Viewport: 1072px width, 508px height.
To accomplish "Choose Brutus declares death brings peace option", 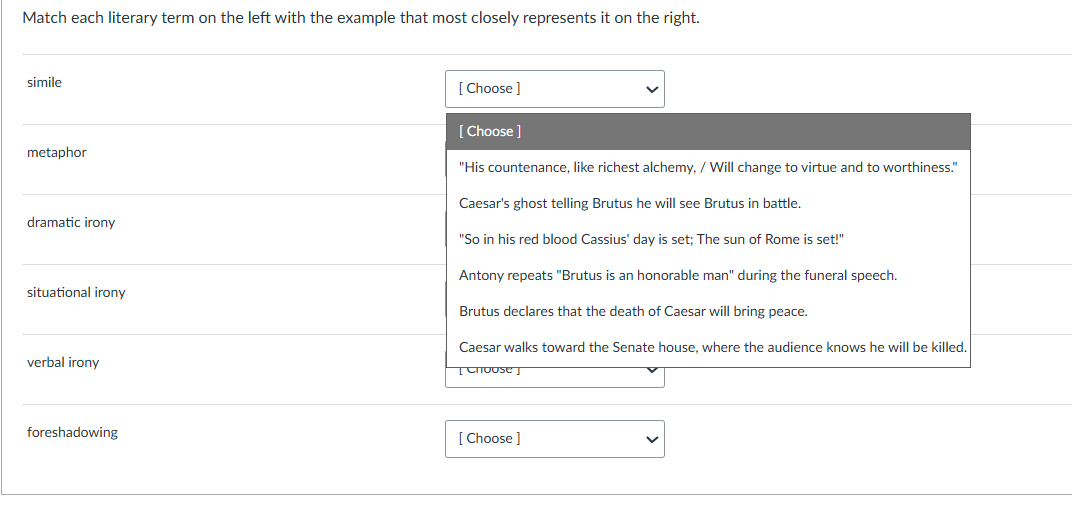I will click(x=633, y=311).
